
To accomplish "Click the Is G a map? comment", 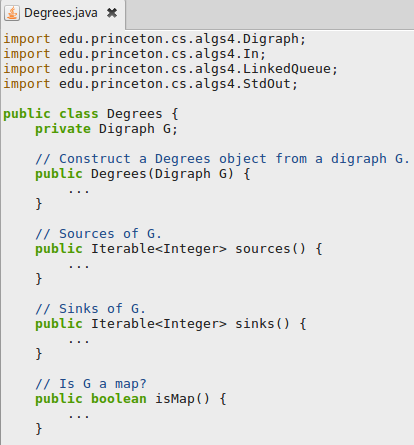I will click(91, 384).
